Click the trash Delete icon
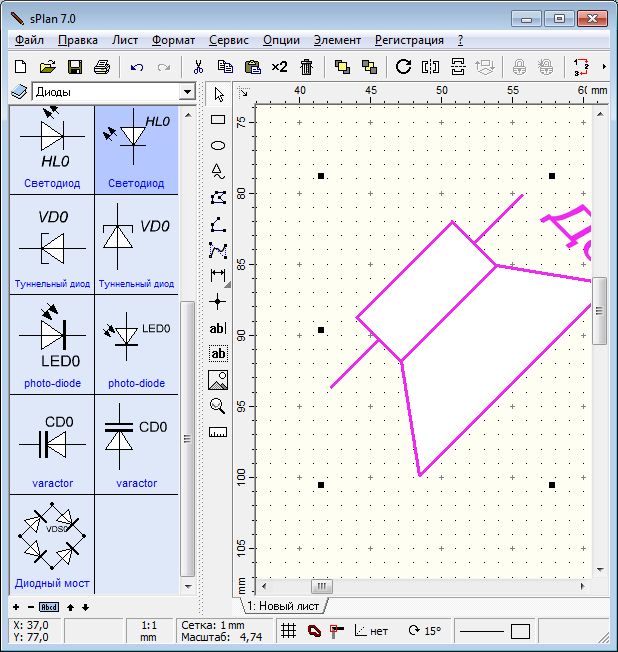 [x=307, y=67]
